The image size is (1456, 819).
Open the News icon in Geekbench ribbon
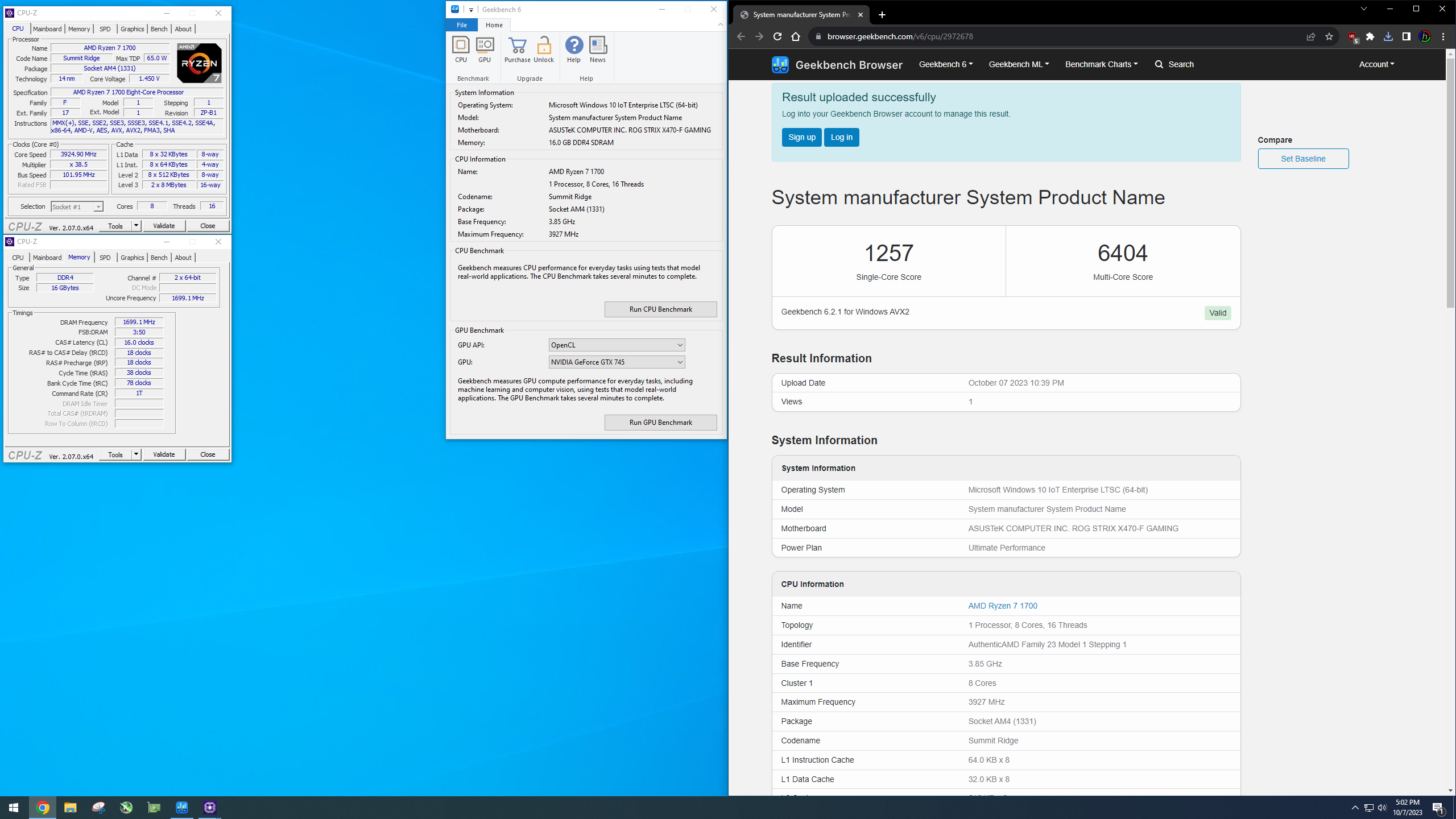(598, 49)
